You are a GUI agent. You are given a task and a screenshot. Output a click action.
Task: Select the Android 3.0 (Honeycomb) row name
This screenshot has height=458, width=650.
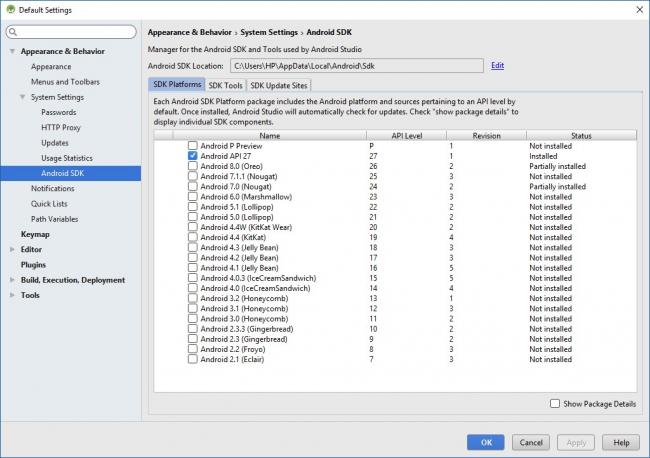click(x=244, y=319)
